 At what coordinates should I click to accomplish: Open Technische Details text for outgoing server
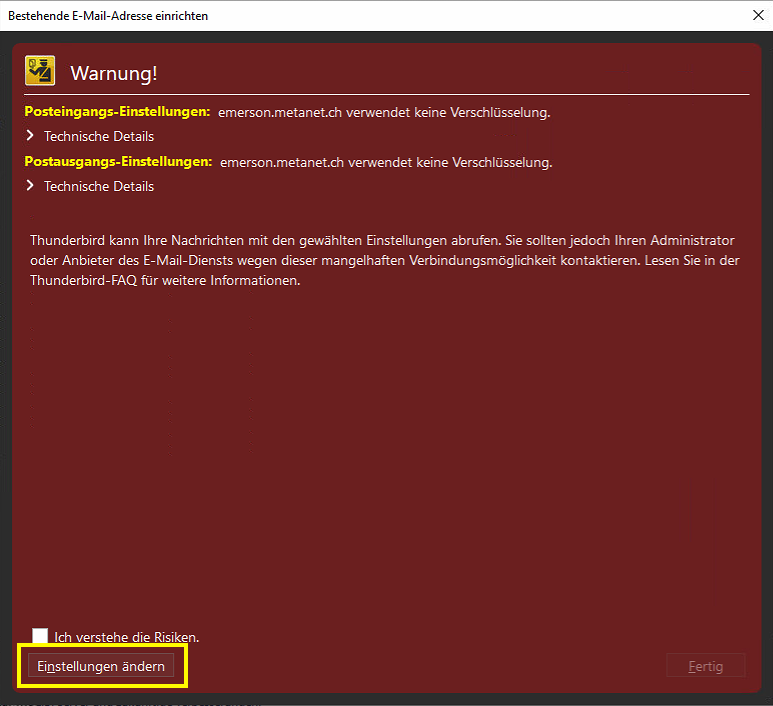99,186
